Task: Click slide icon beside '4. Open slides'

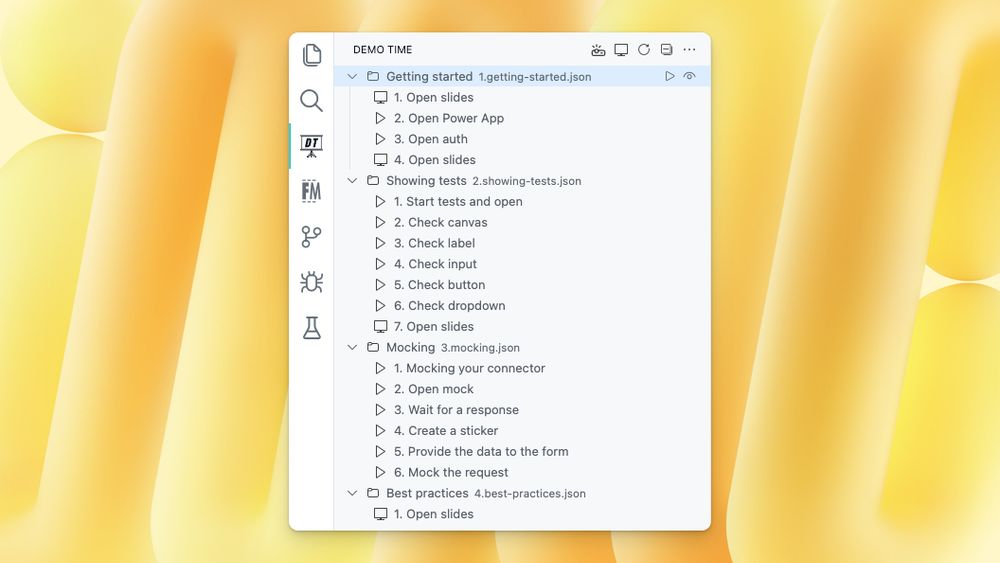Action: [x=381, y=160]
